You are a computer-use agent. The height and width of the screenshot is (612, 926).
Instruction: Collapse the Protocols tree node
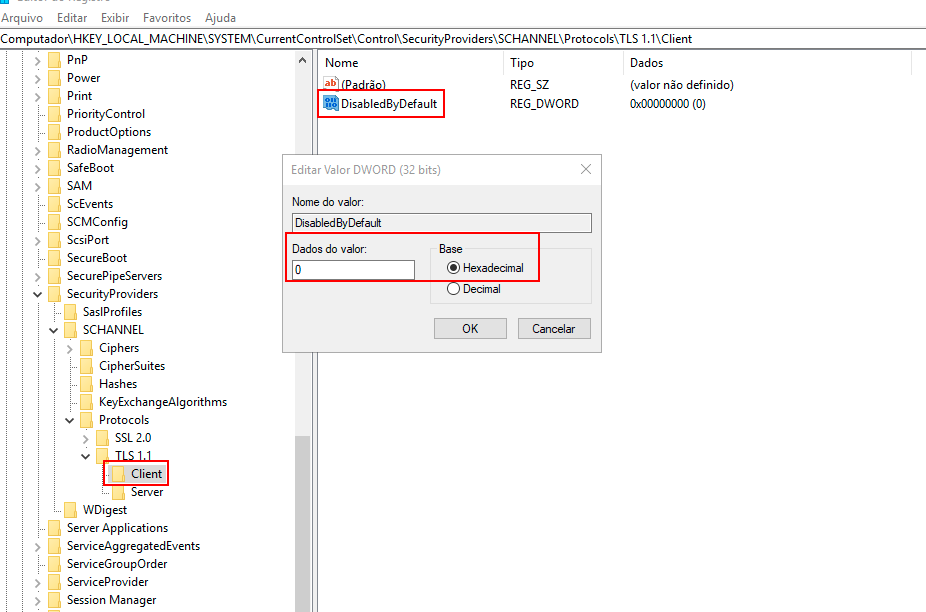click(70, 421)
